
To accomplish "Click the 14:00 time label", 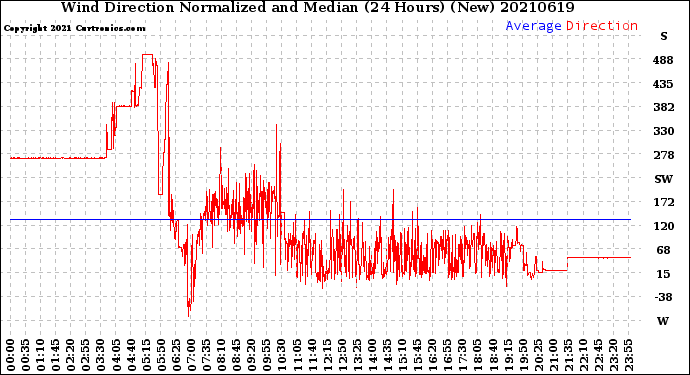I will pyautogui.click(x=373, y=355).
